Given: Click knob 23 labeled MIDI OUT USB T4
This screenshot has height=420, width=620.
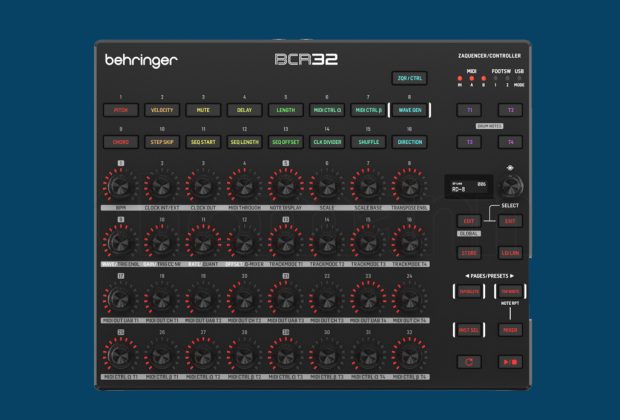Looking at the screenshot, I should coord(368,299).
